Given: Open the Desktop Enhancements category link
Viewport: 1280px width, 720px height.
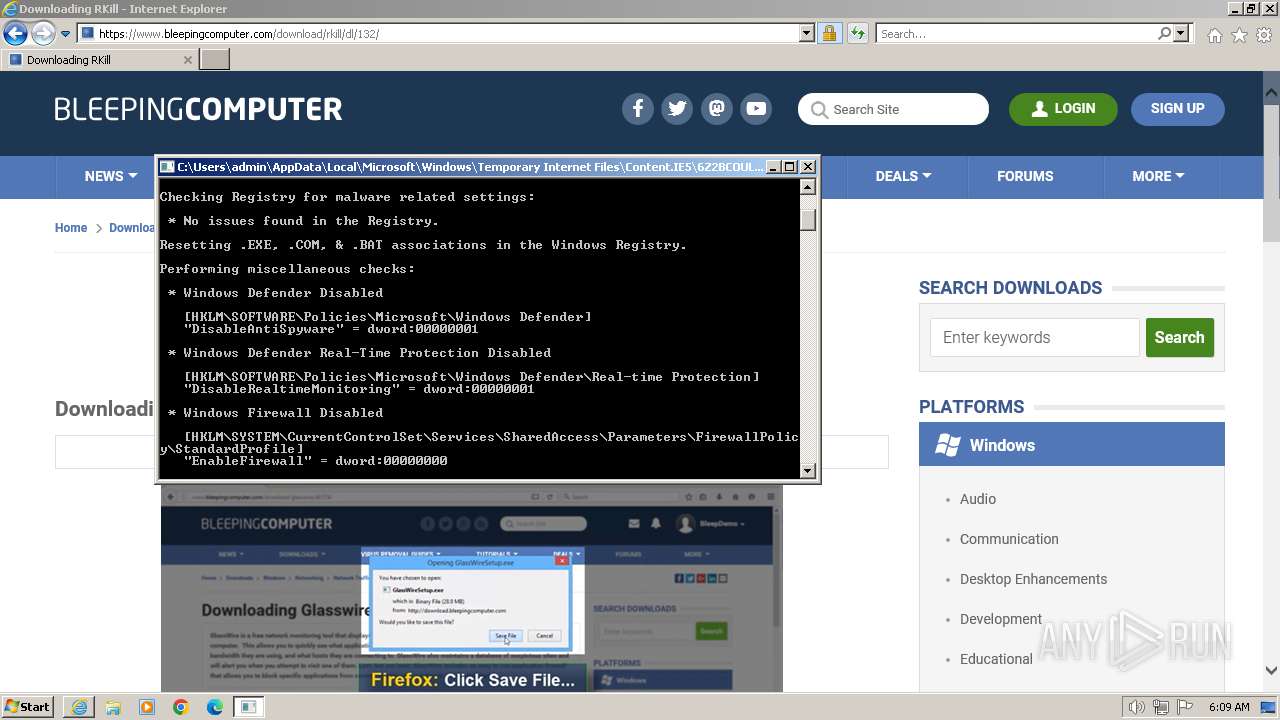Looking at the screenshot, I should (1033, 579).
